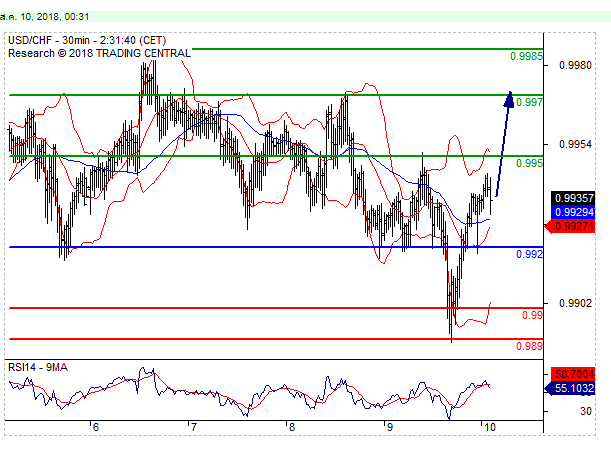Click the red 58.7004 RSI value tag
Viewport: 611px width, 449px height.
click(x=573, y=374)
